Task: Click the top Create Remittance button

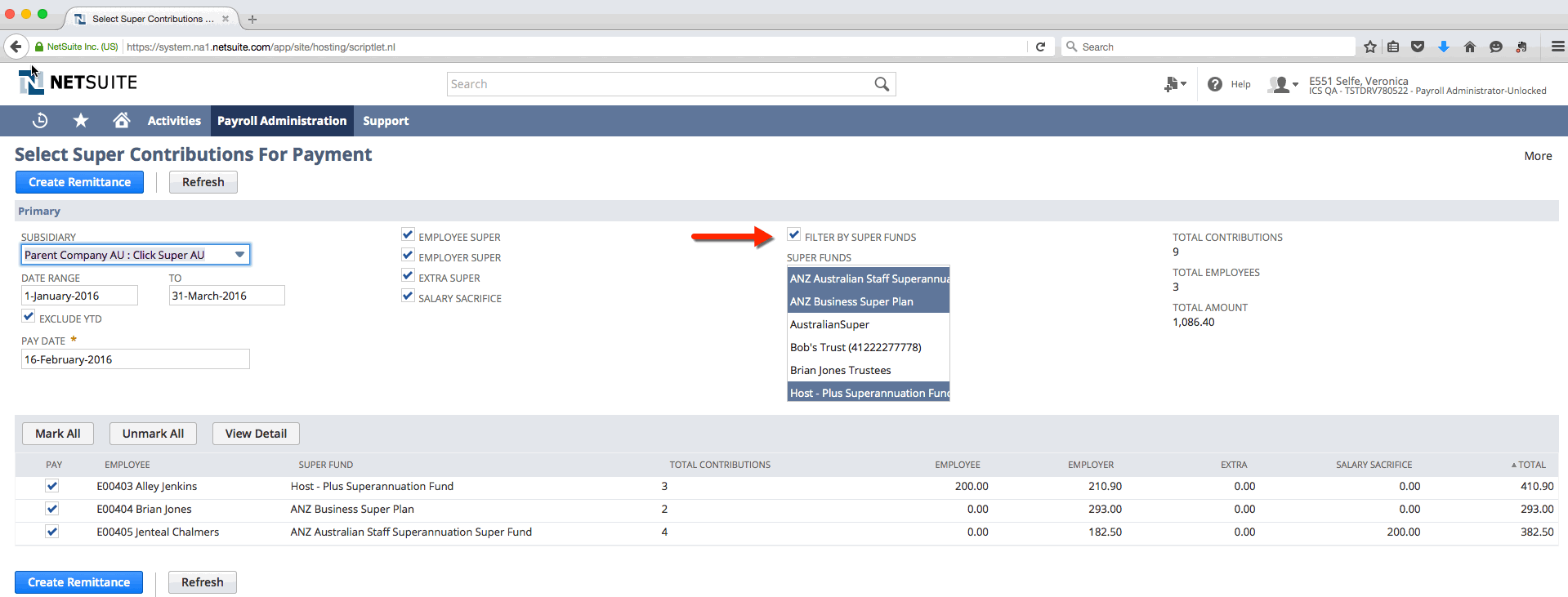Action: point(79,182)
